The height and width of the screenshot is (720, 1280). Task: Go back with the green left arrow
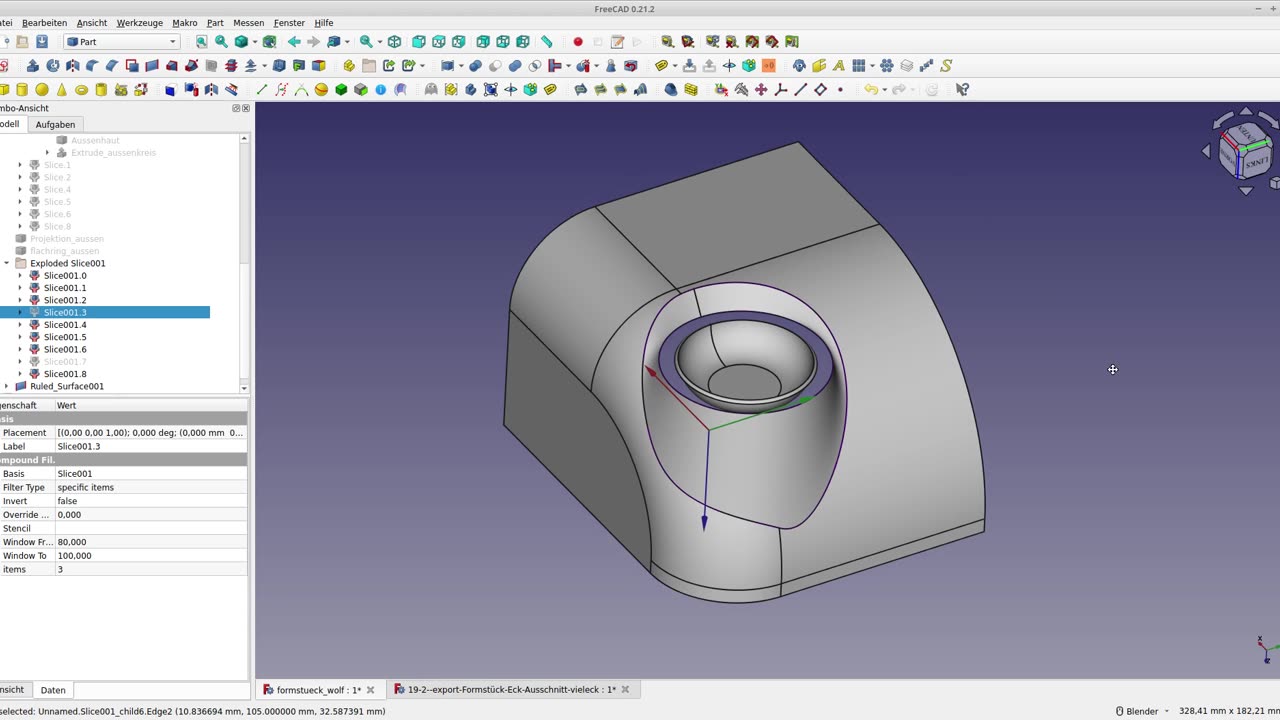(294, 42)
